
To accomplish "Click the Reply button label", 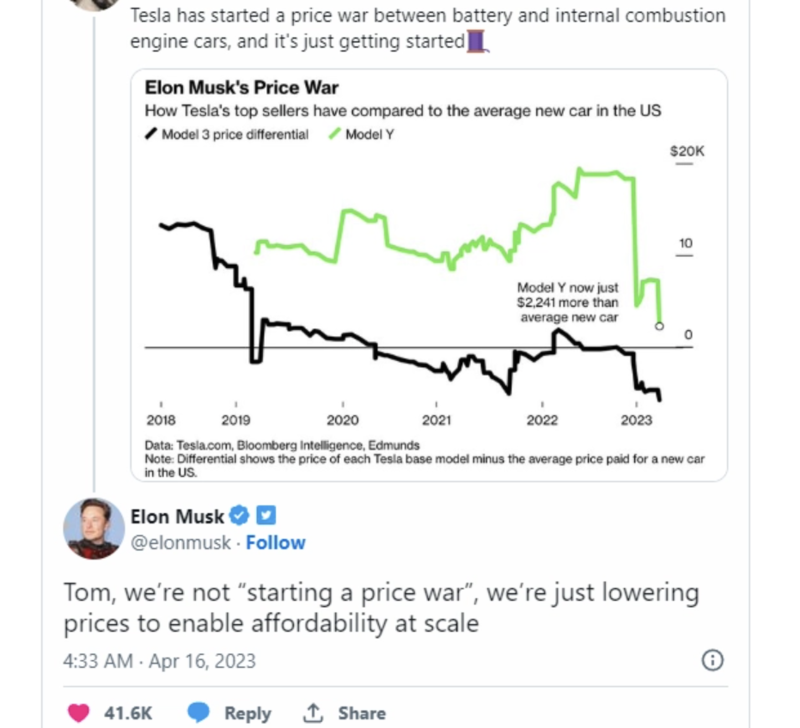I will coord(247,713).
